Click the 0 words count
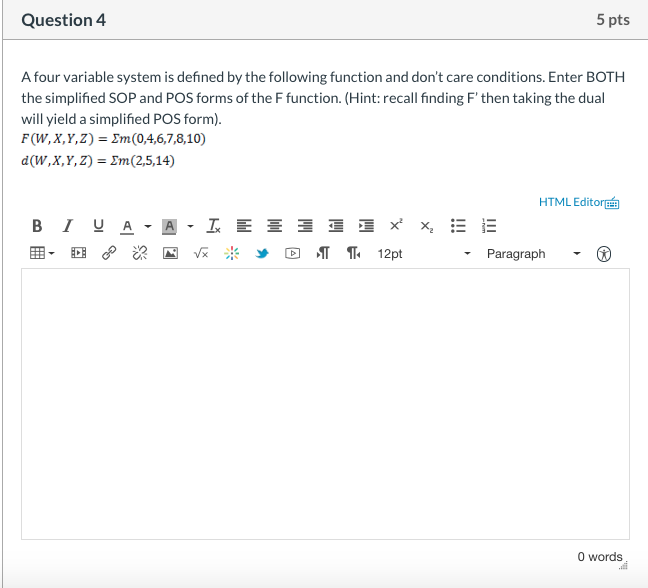The image size is (648, 588). pyautogui.click(x=600, y=557)
